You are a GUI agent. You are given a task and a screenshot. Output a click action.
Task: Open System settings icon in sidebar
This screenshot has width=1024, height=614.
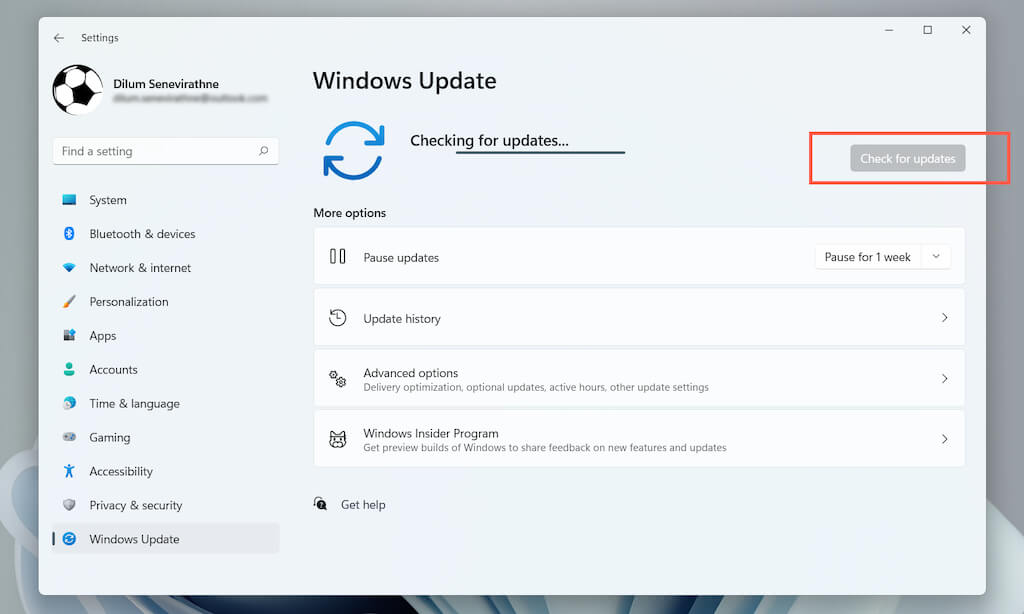[x=69, y=200]
